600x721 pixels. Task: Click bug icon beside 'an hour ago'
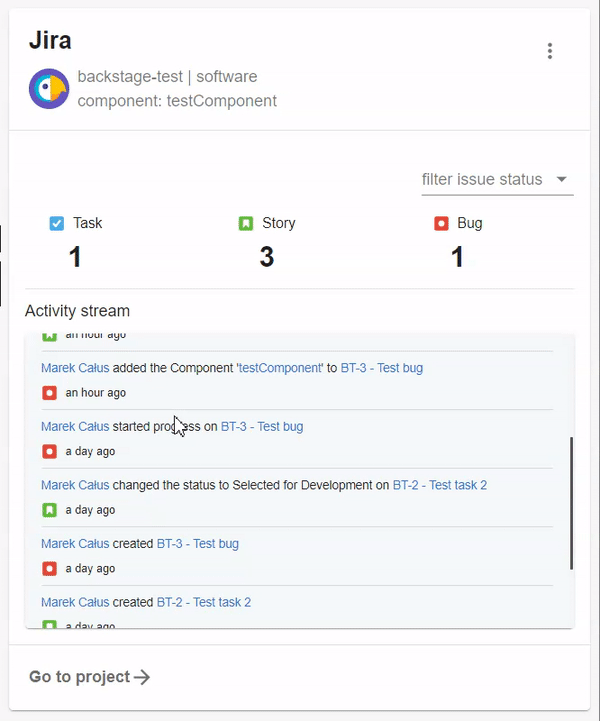49,393
